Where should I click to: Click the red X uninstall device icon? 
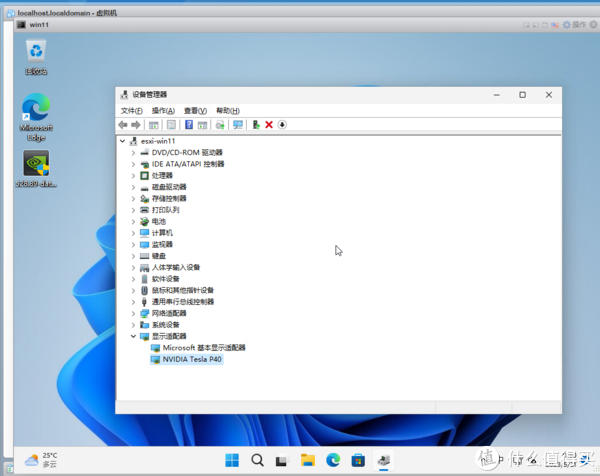[x=269, y=125]
